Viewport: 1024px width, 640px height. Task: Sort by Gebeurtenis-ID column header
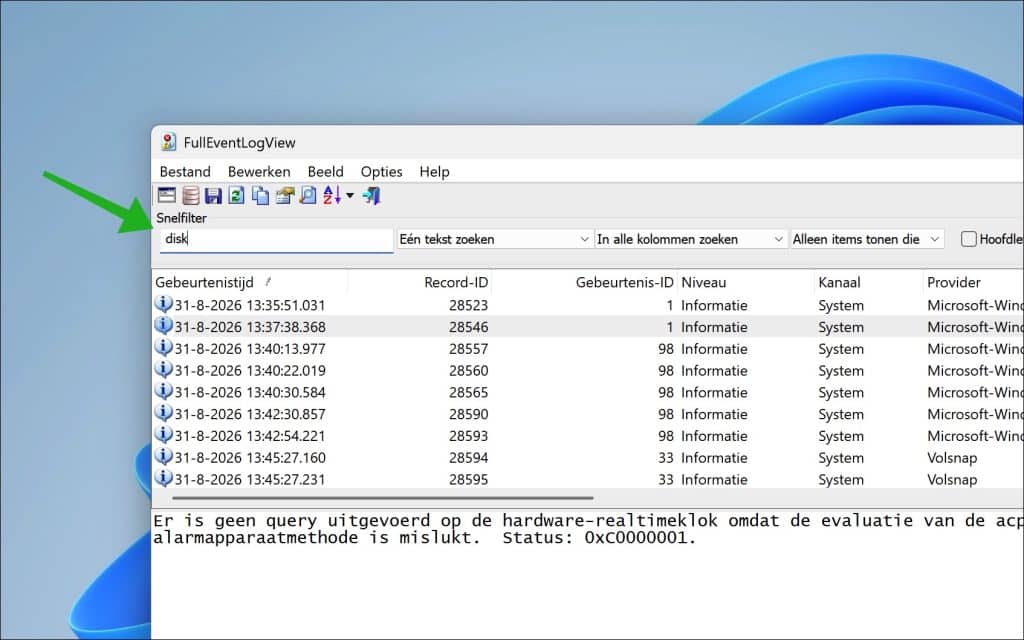click(x=584, y=282)
